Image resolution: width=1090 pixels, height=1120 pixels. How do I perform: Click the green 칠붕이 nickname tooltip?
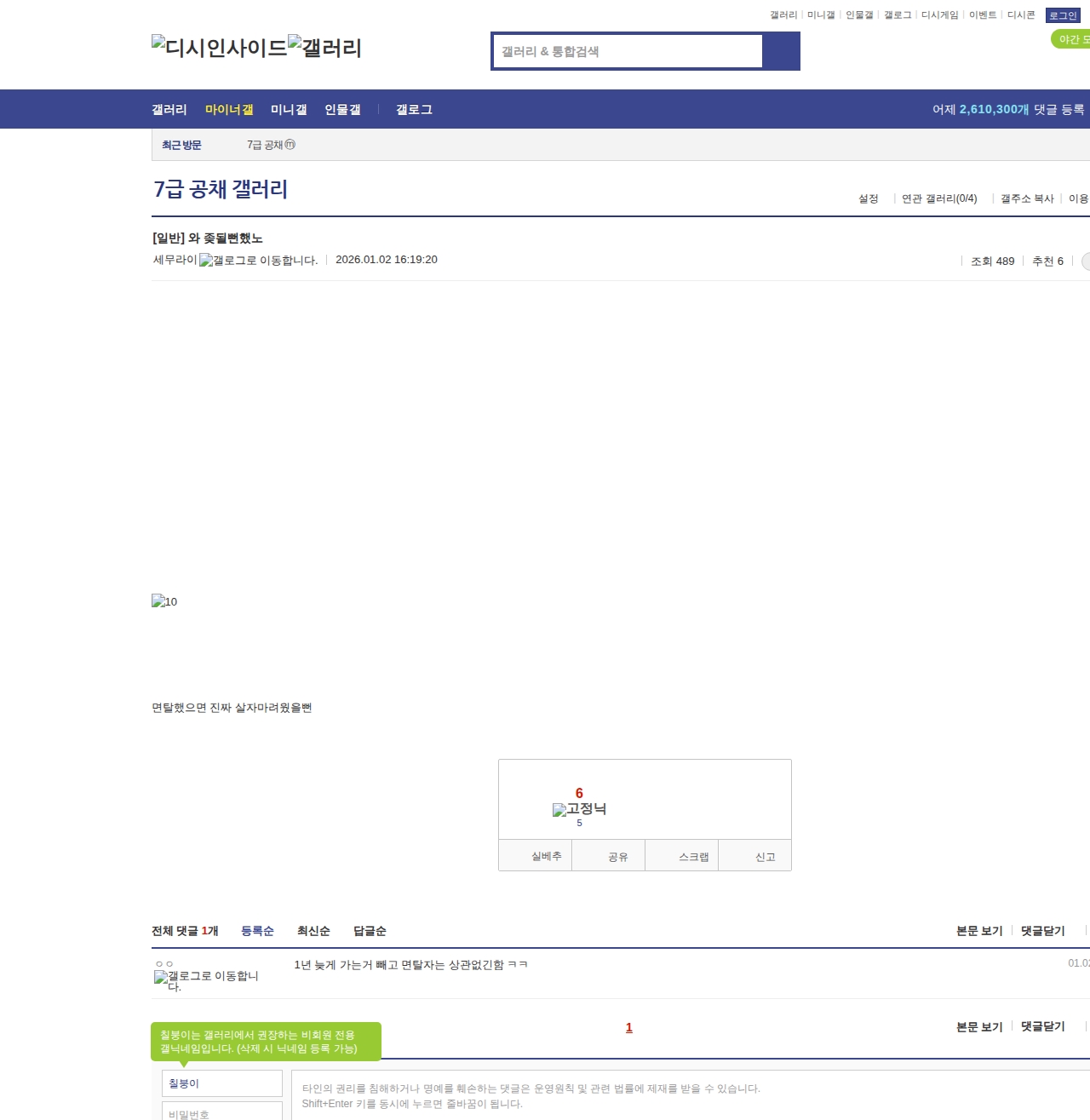coord(266,1042)
